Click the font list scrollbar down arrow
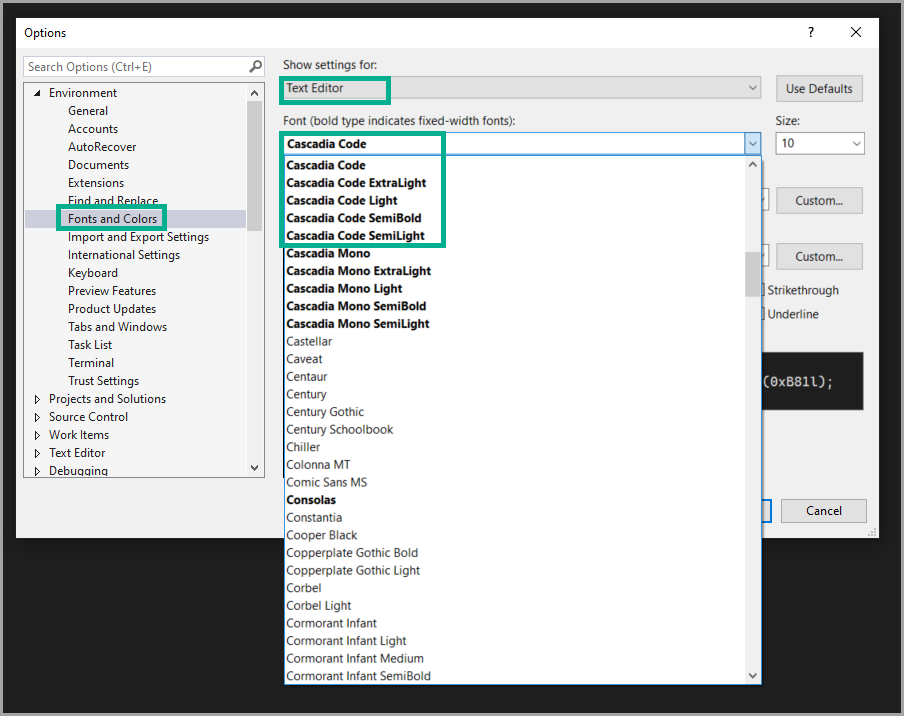 (x=752, y=675)
